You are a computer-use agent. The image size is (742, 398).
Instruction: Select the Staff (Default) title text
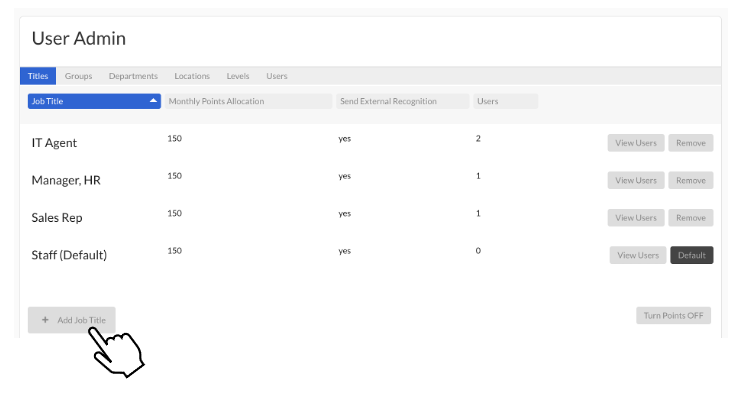coord(69,255)
